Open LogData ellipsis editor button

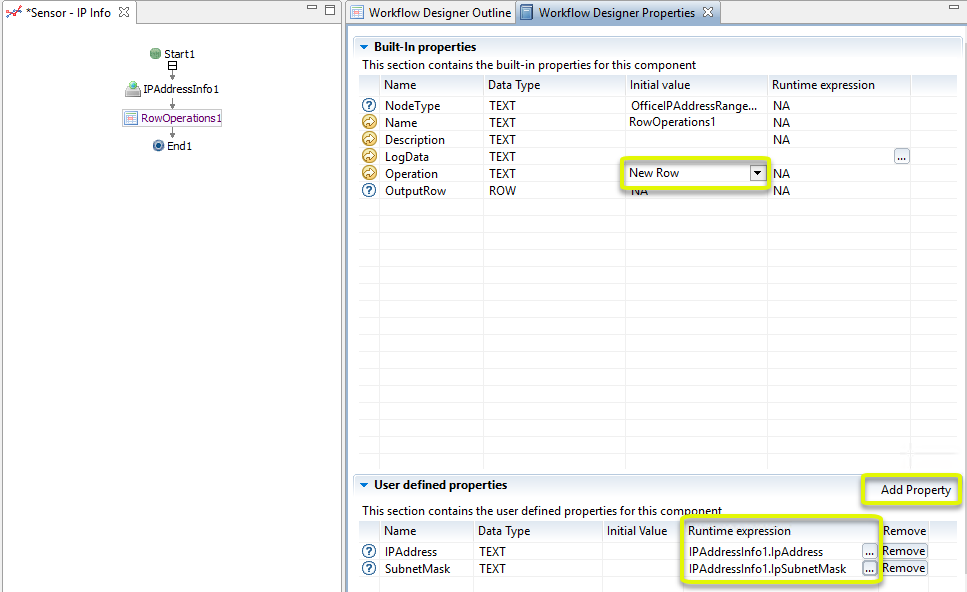902,157
